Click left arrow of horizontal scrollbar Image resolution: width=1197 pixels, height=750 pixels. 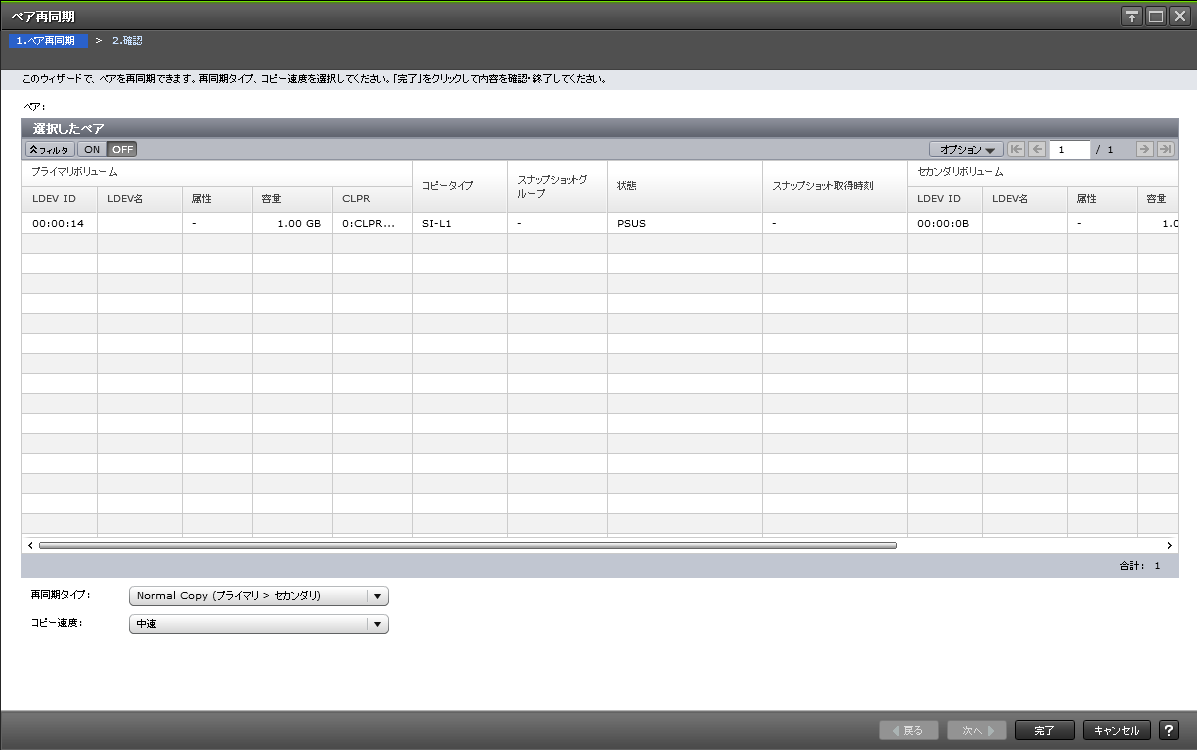coord(31,545)
